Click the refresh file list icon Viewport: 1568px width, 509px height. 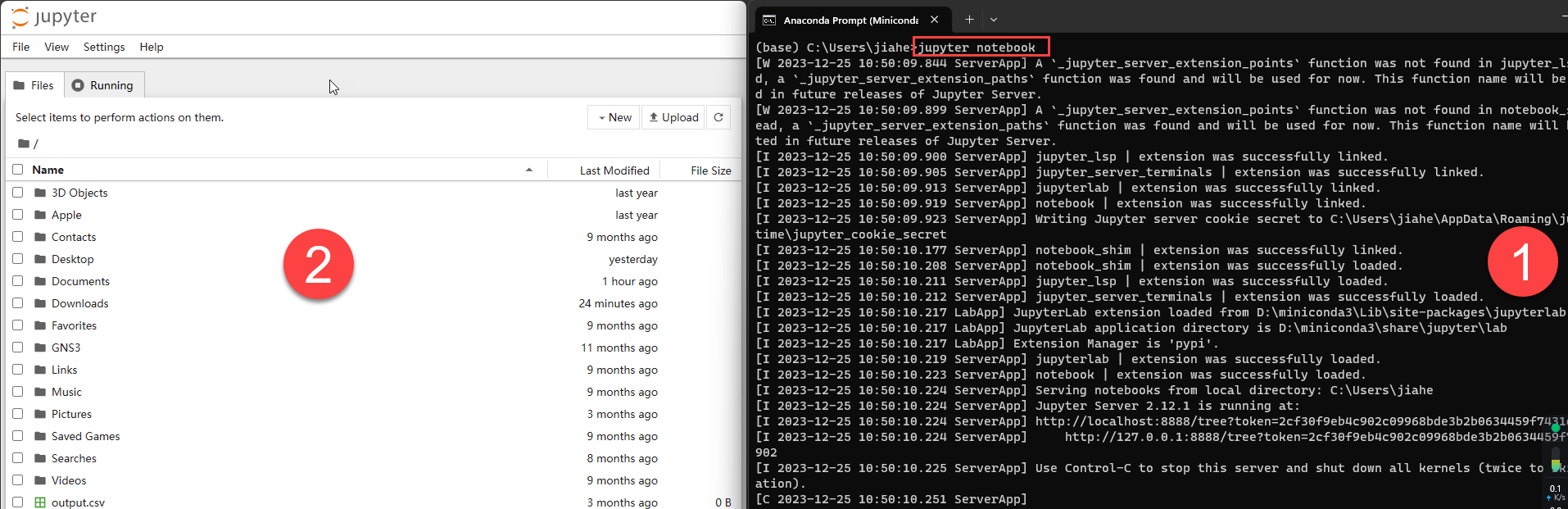[718, 117]
